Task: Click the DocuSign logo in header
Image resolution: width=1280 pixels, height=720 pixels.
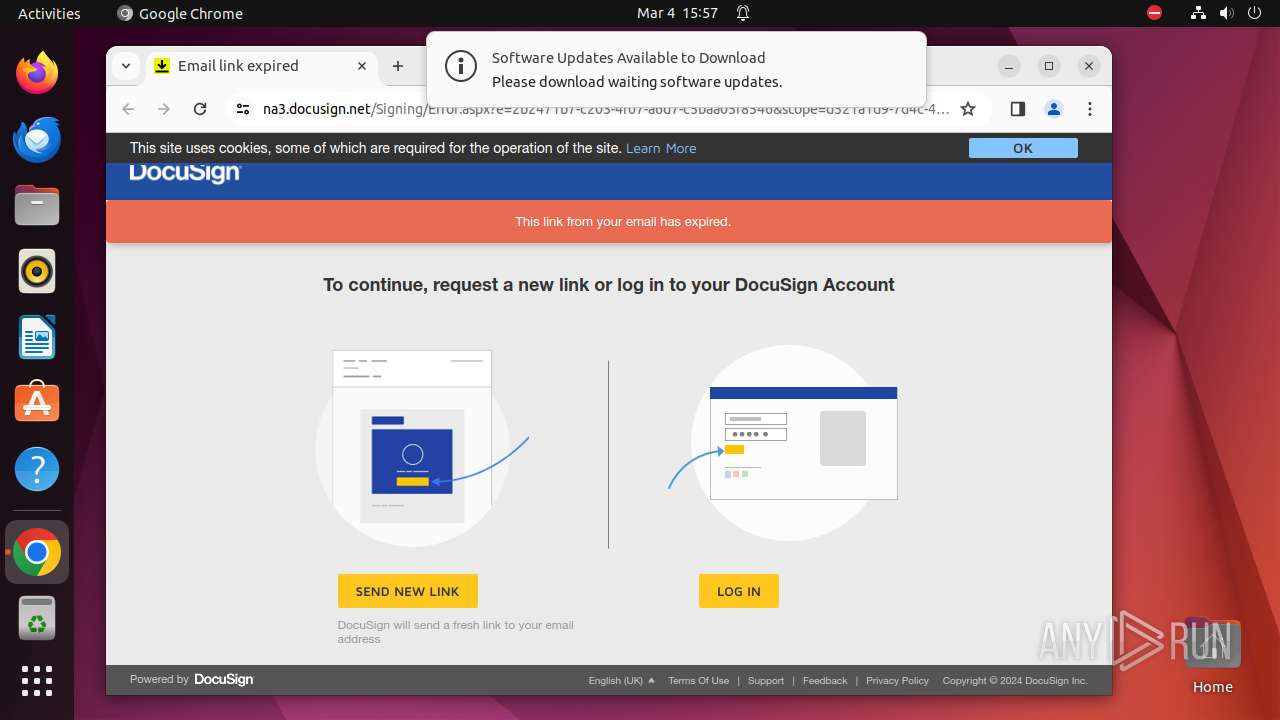Action: (x=185, y=173)
